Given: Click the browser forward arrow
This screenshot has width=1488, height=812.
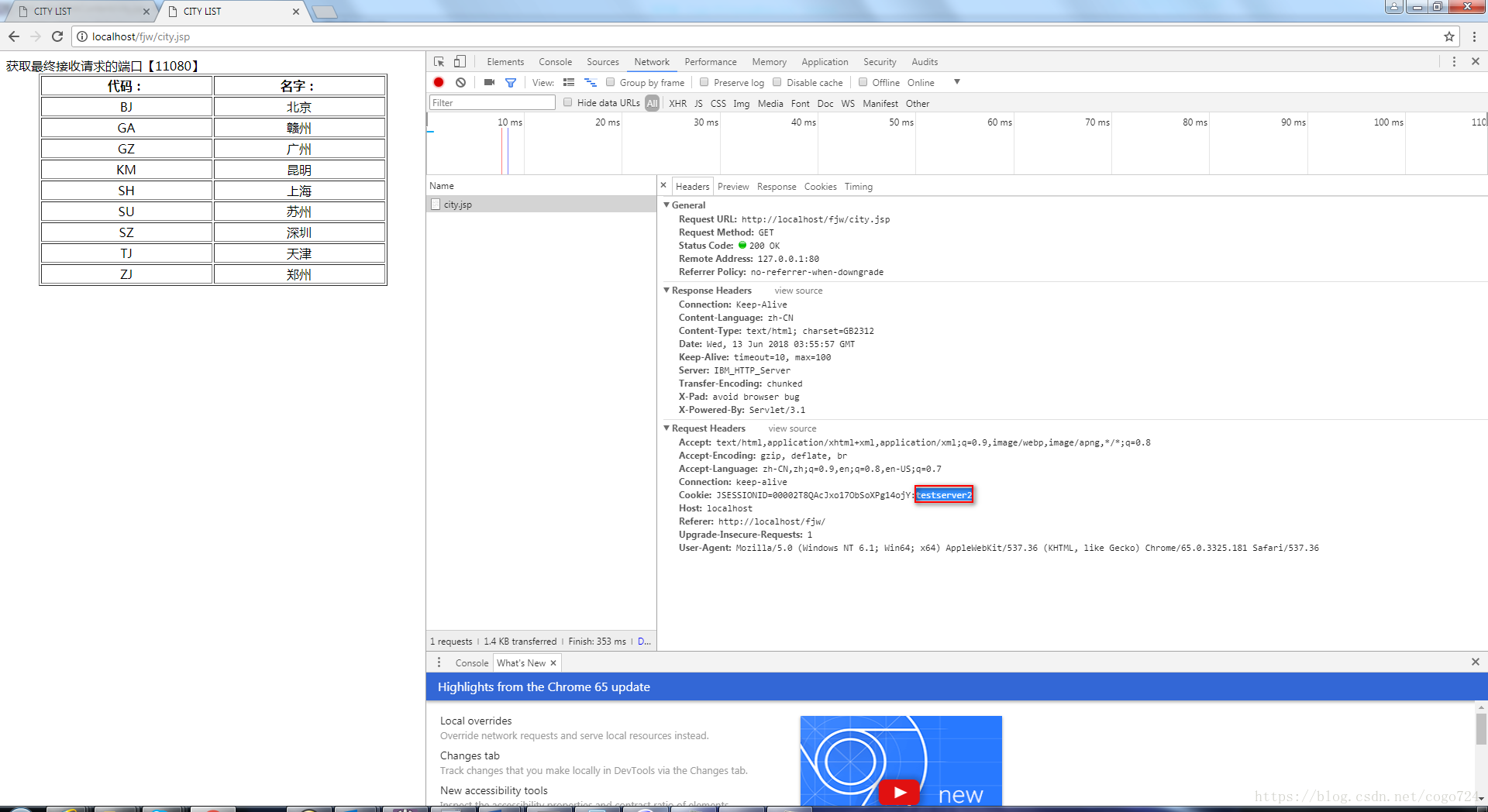Looking at the screenshot, I should (x=36, y=36).
